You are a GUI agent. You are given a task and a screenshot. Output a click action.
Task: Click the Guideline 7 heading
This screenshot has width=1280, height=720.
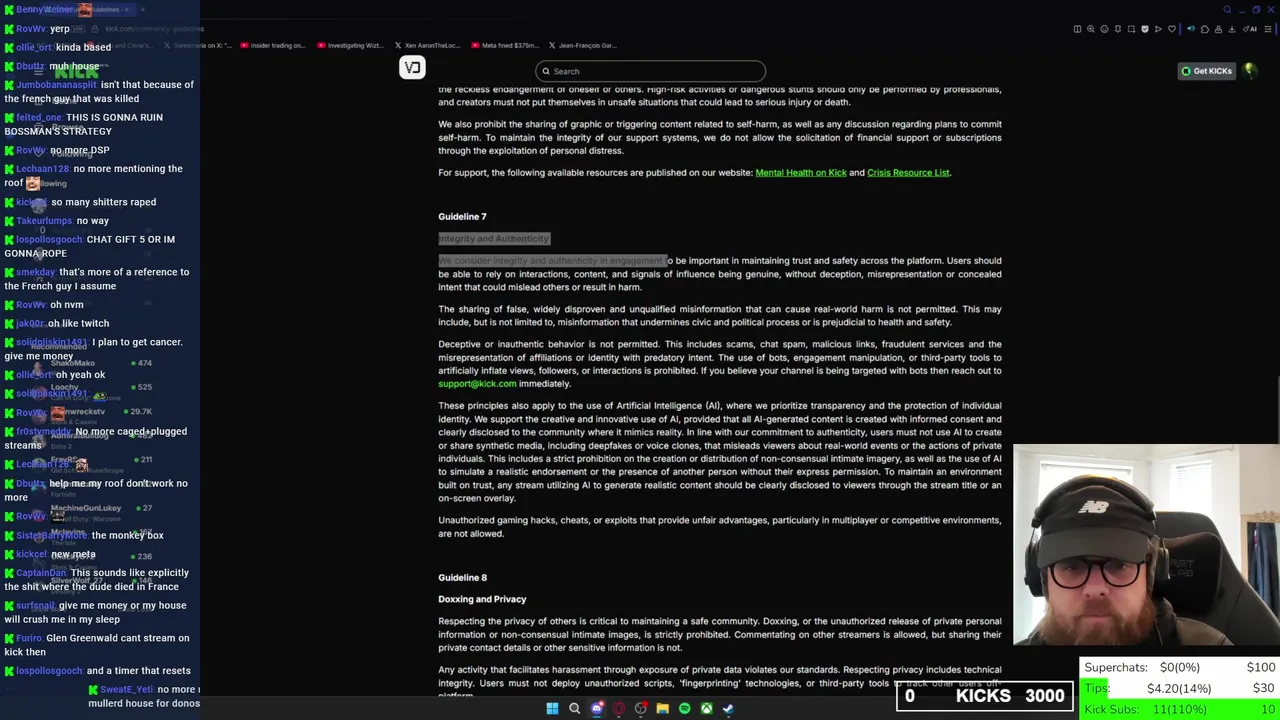pyautogui.click(x=462, y=217)
